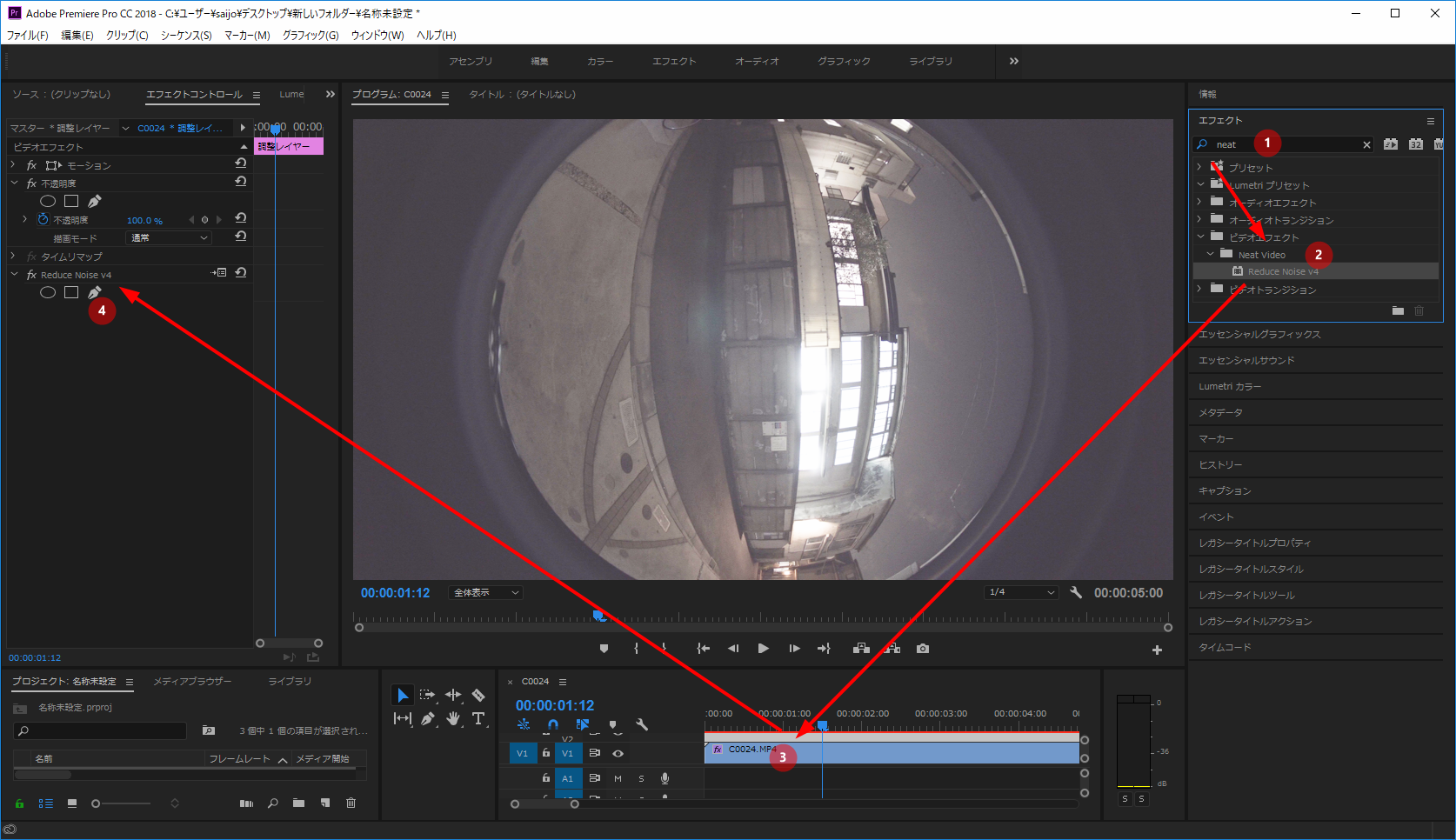Select the Razor tool

[478, 695]
